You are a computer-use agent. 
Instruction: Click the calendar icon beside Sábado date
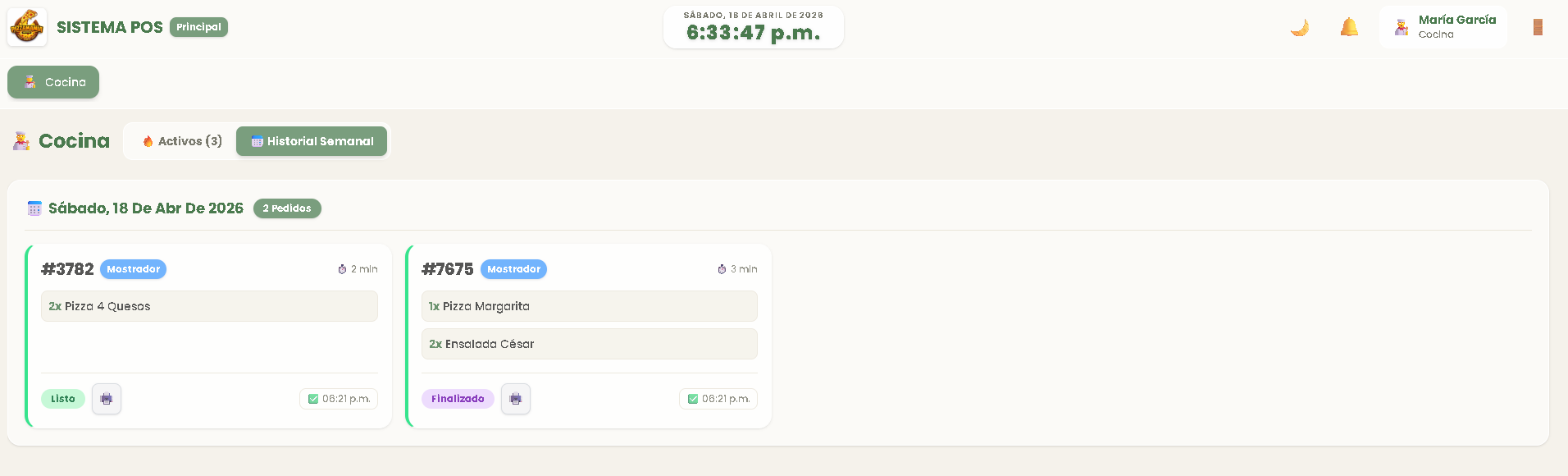34,208
